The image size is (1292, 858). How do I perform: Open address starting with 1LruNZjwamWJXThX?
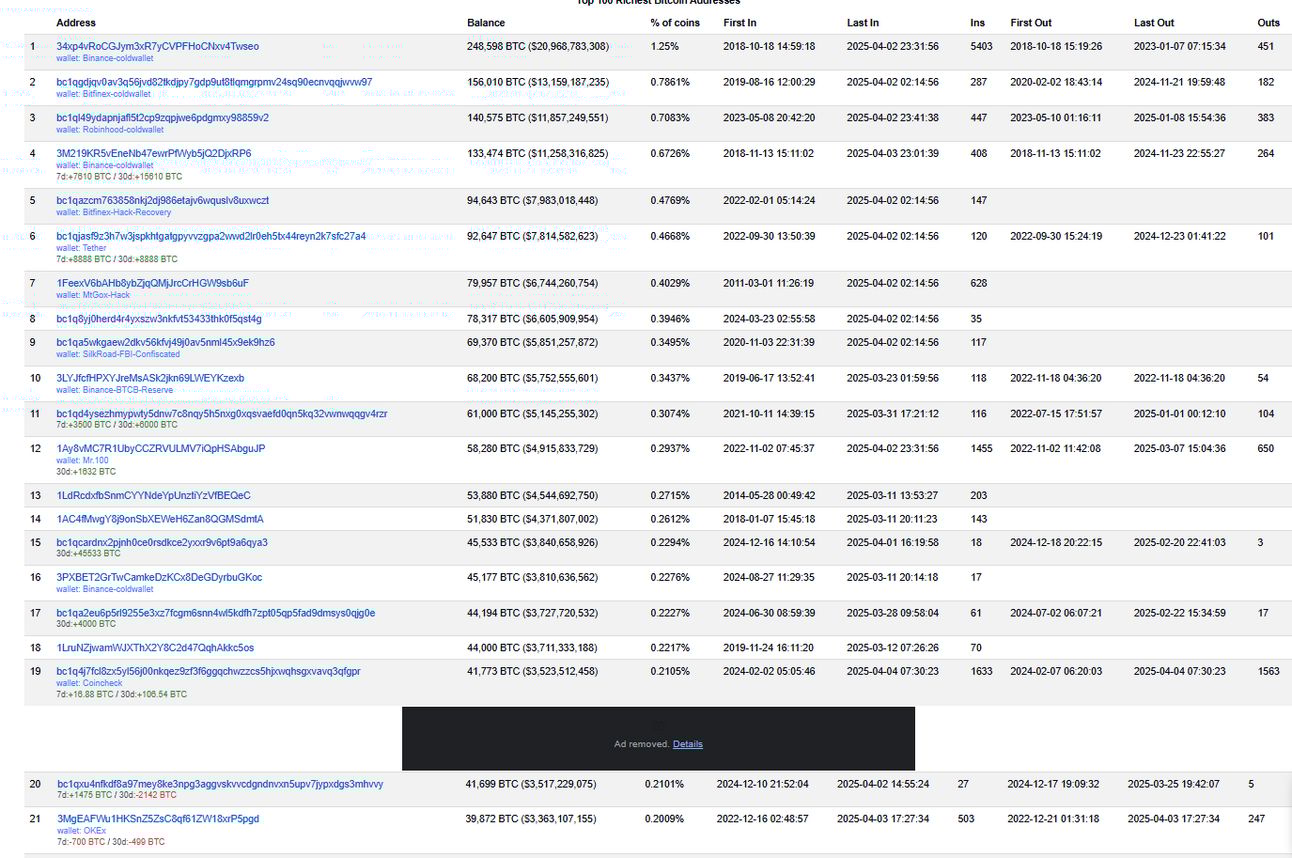(155, 648)
